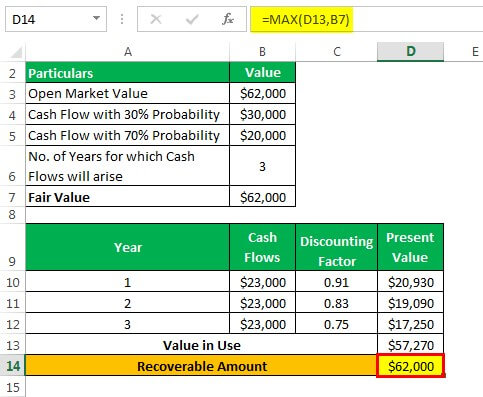Screen dimensions: 483x397
Task: Click the Year header cell
Action: tap(128, 247)
